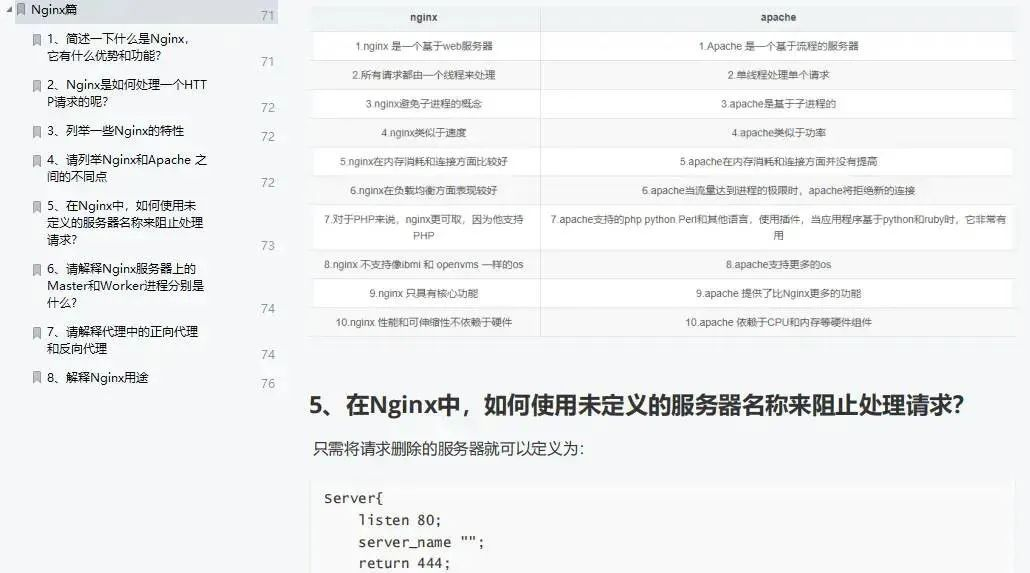
Task: Click the bookmark icon beside Nginx篇
Action: pos(22,10)
